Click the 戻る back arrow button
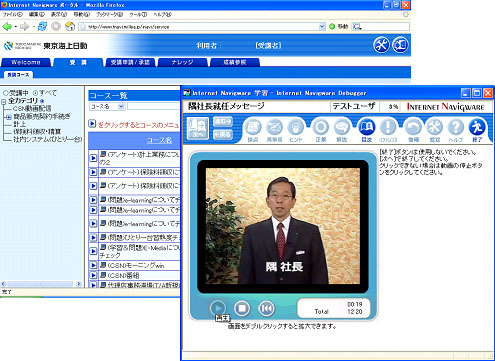495x361 pixels. [223, 134]
